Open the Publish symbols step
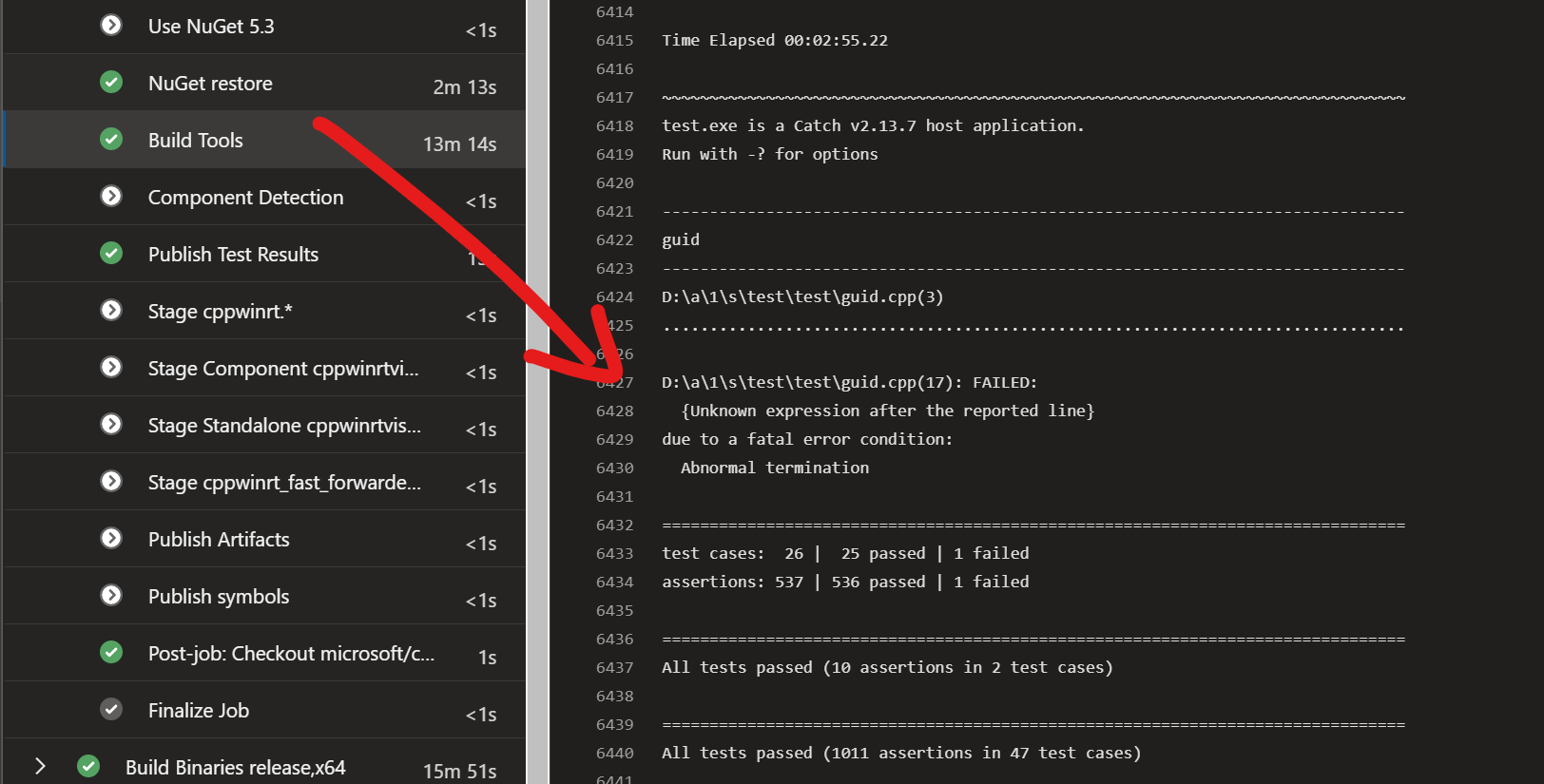The height and width of the screenshot is (784, 1544). 264,596
